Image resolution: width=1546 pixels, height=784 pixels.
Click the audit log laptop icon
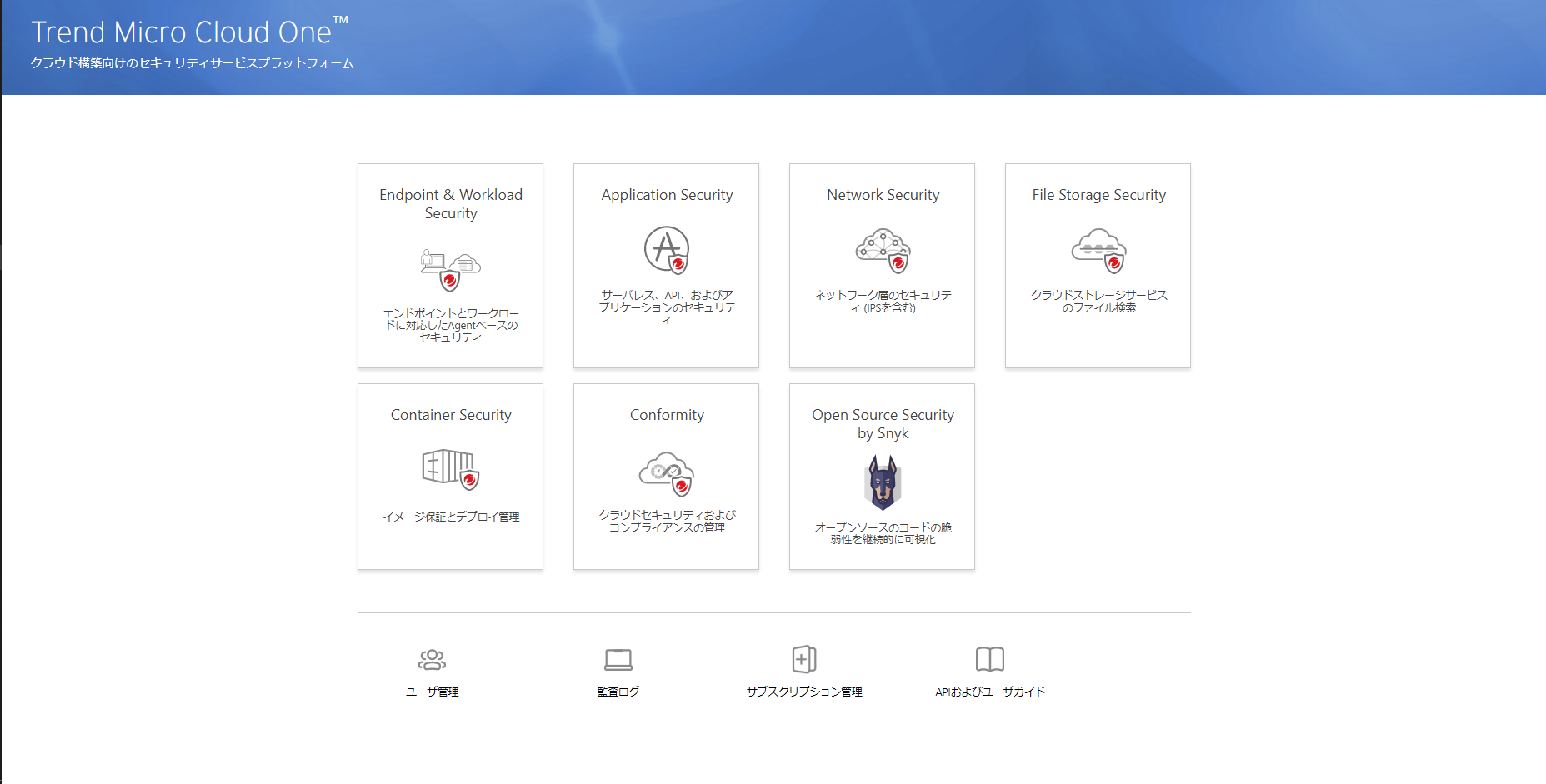[618, 660]
